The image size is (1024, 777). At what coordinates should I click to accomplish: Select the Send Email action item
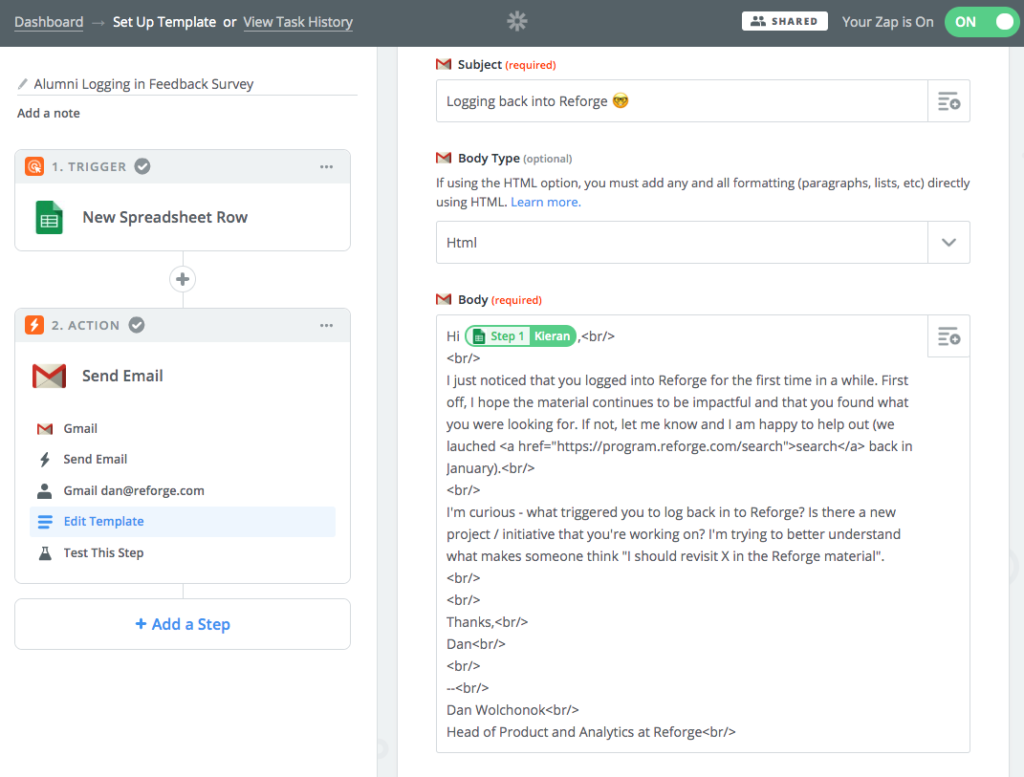[183, 459]
